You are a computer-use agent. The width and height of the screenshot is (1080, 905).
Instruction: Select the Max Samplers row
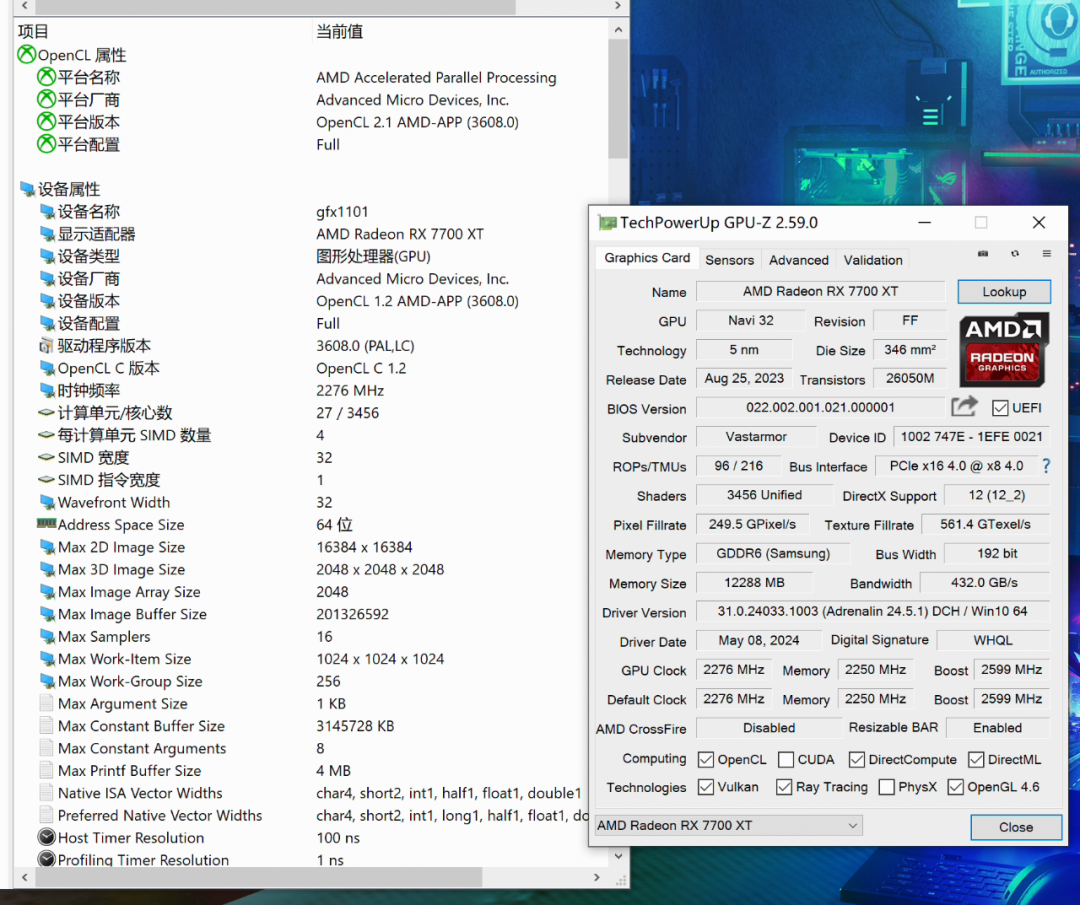pyautogui.click(x=310, y=636)
